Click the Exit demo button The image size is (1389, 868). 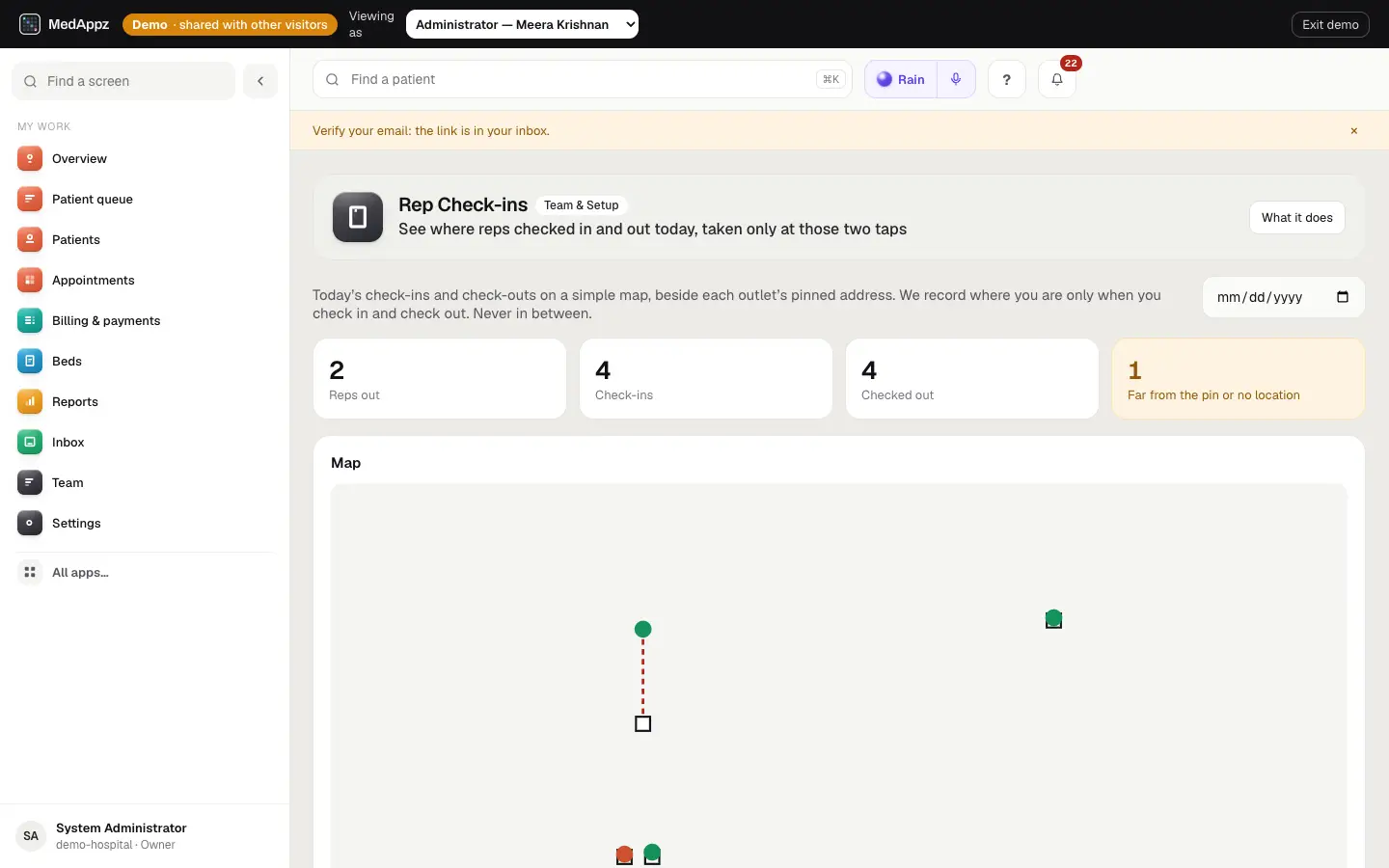(1330, 24)
